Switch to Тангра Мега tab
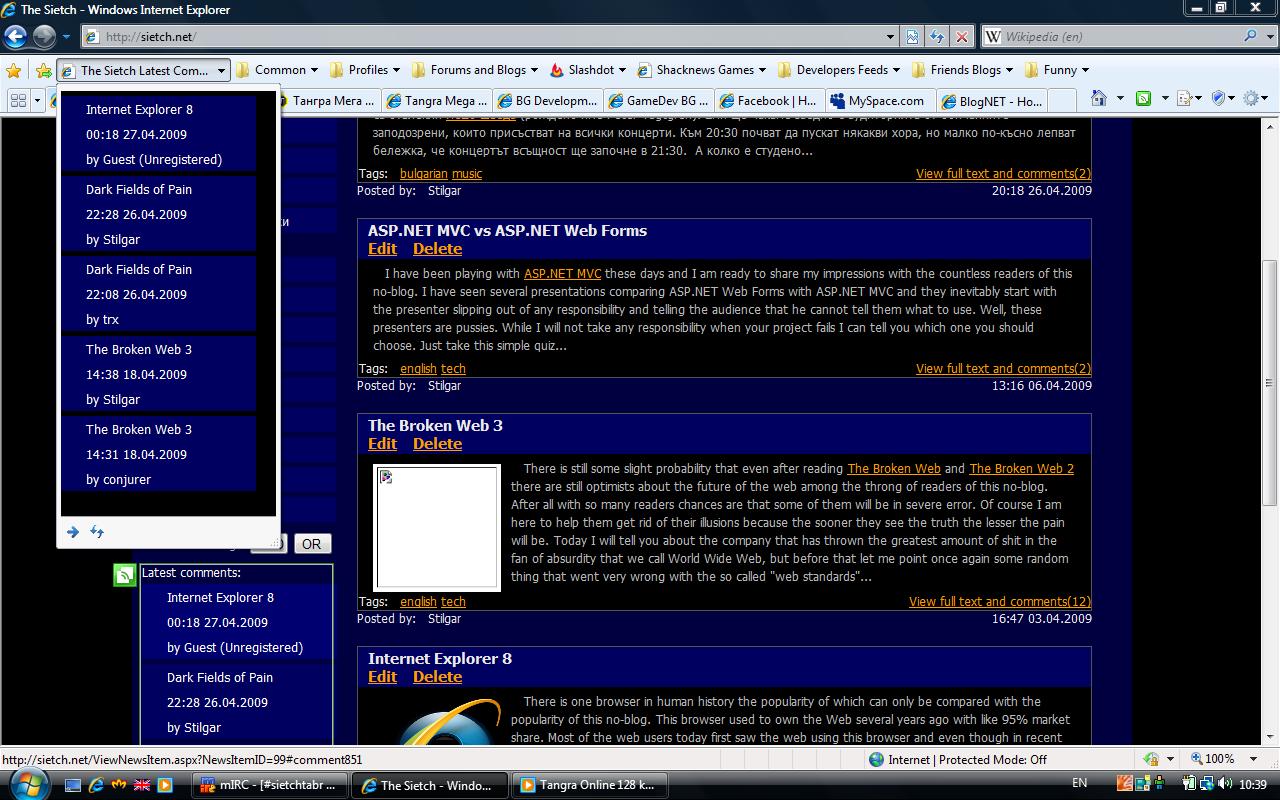1280x800 pixels. 327,100
